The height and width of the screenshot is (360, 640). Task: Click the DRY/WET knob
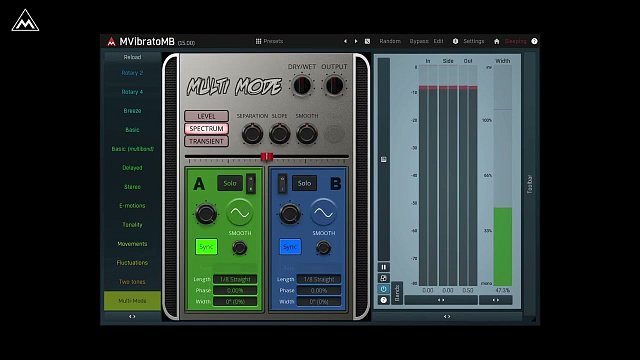[302, 86]
